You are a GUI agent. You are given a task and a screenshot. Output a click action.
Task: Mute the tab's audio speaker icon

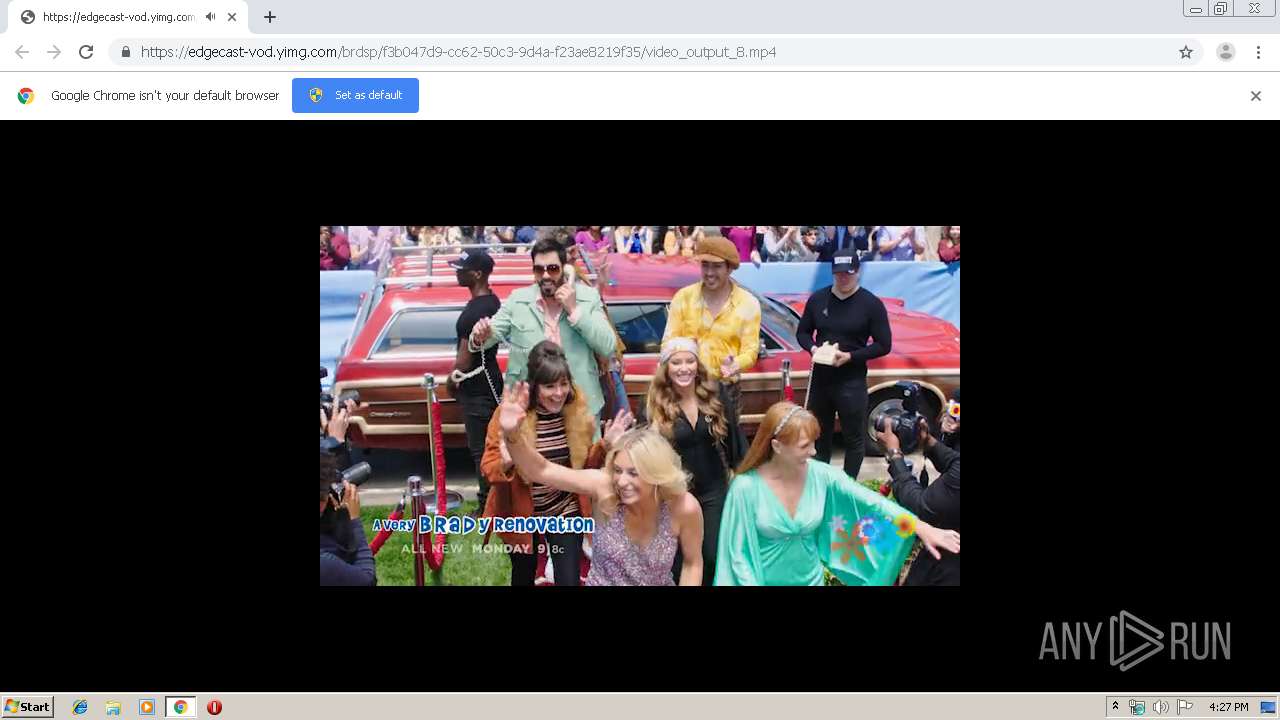[x=211, y=17]
